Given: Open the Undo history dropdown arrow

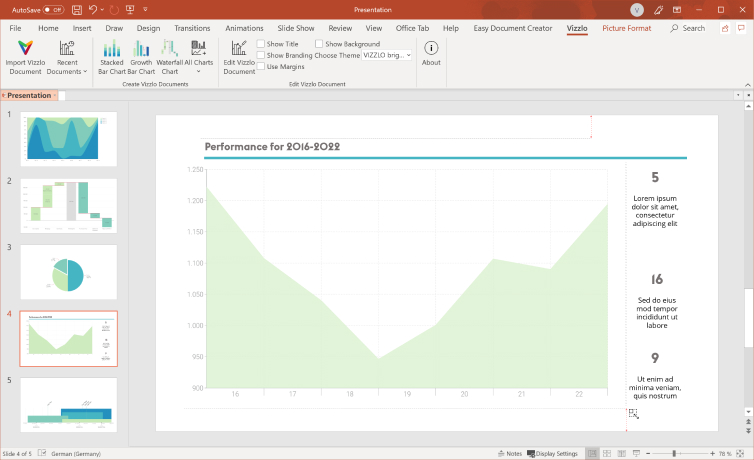Looking at the screenshot, I should pyautogui.click(x=102, y=10).
